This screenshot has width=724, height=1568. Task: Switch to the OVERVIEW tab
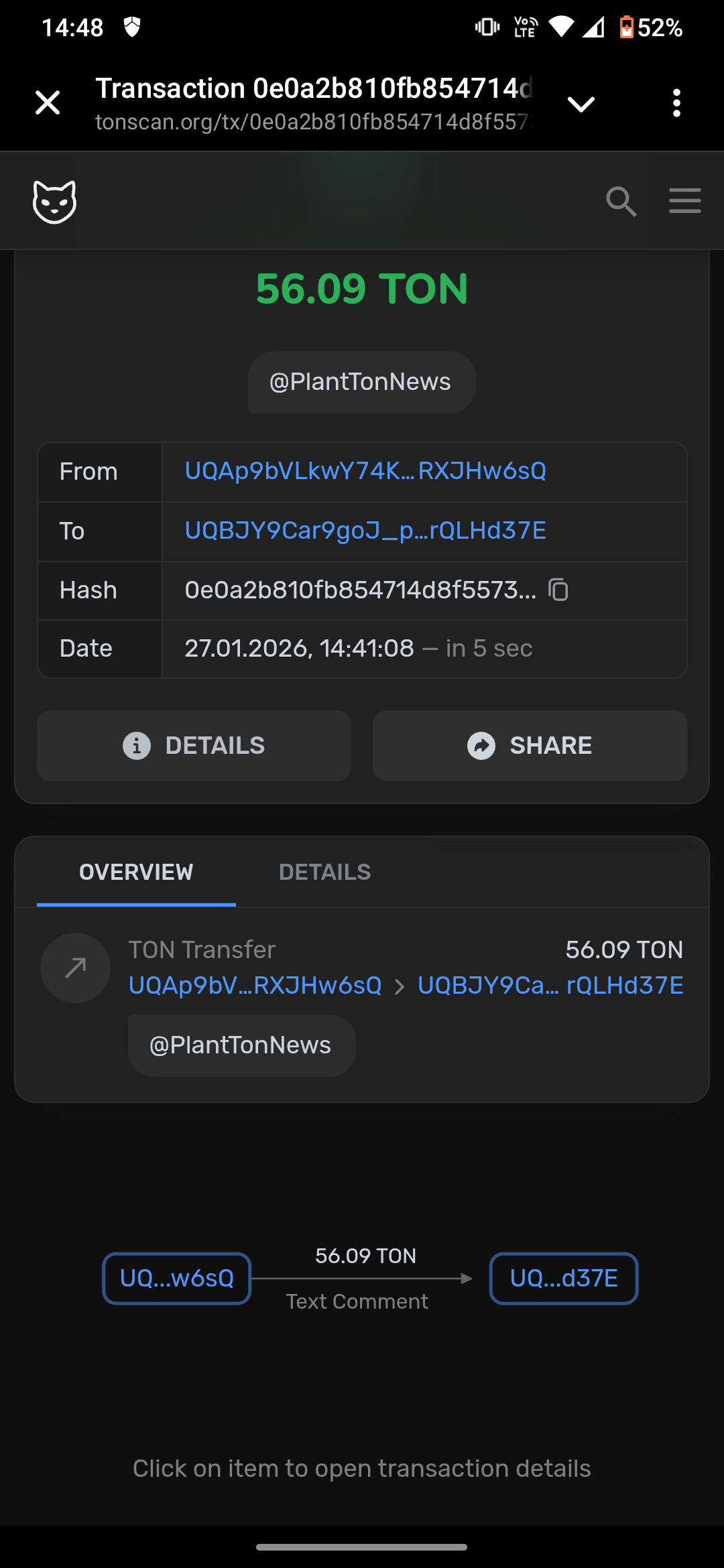(136, 872)
